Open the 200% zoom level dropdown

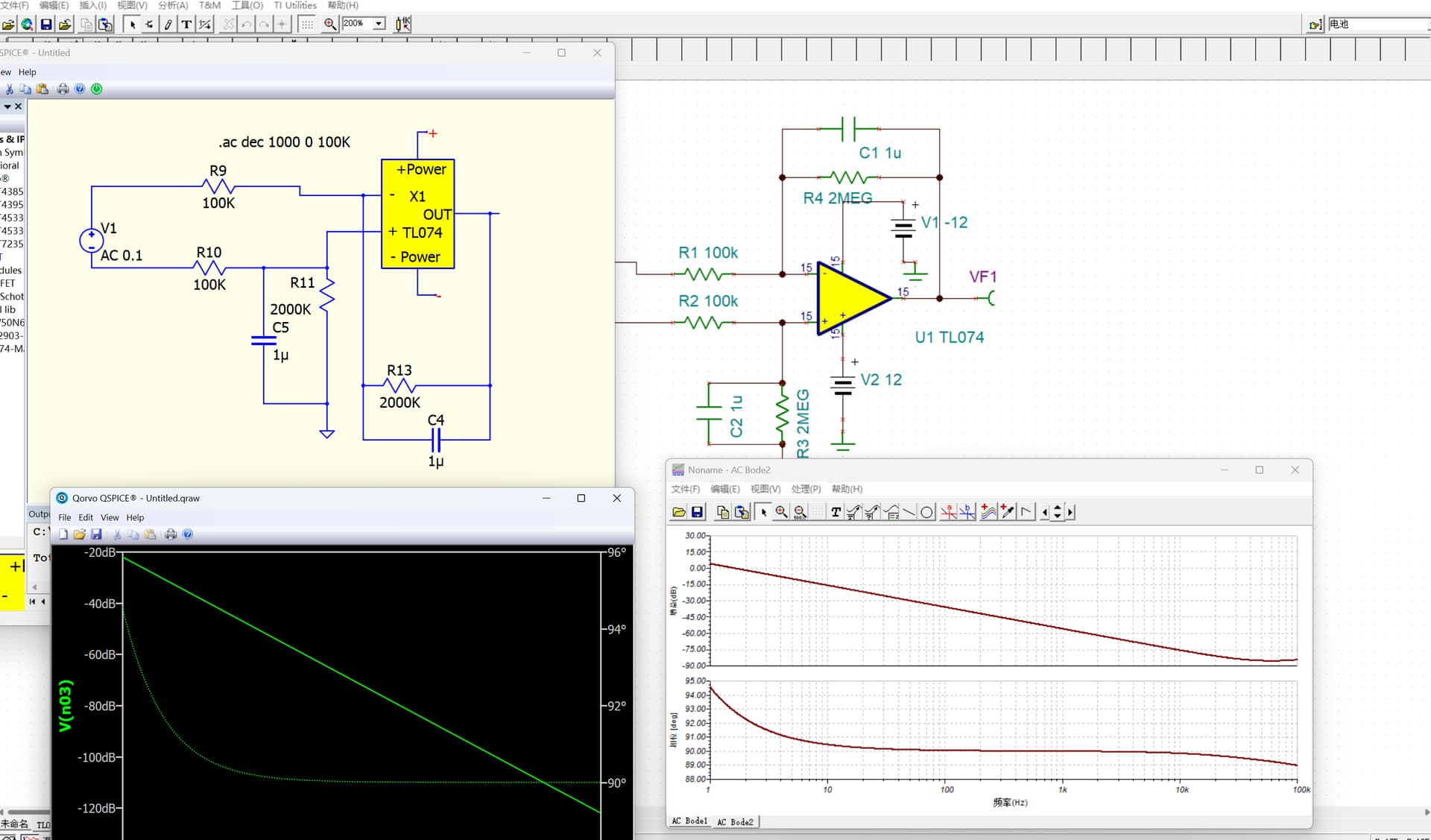pos(379,24)
